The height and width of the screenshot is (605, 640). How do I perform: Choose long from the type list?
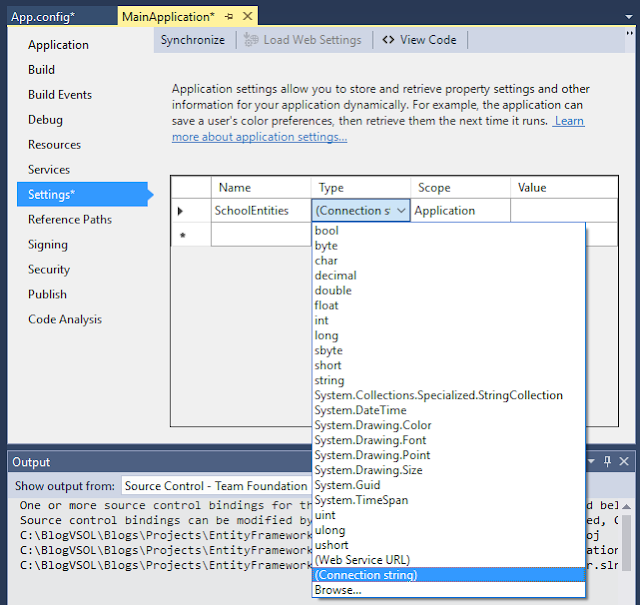449,336
